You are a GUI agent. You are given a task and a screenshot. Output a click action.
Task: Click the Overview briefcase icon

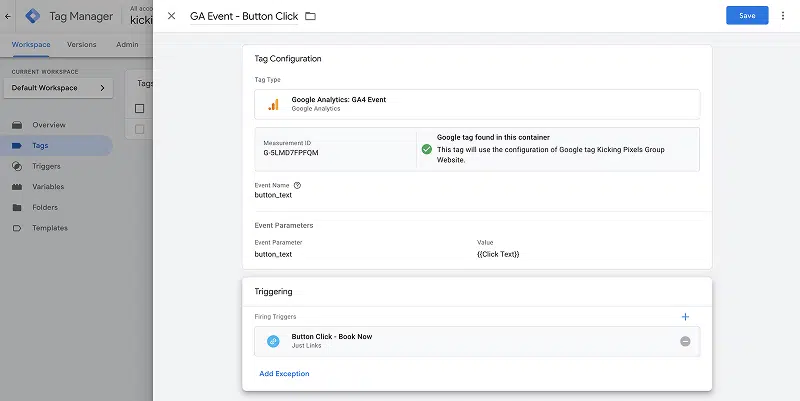(x=17, y=125)
